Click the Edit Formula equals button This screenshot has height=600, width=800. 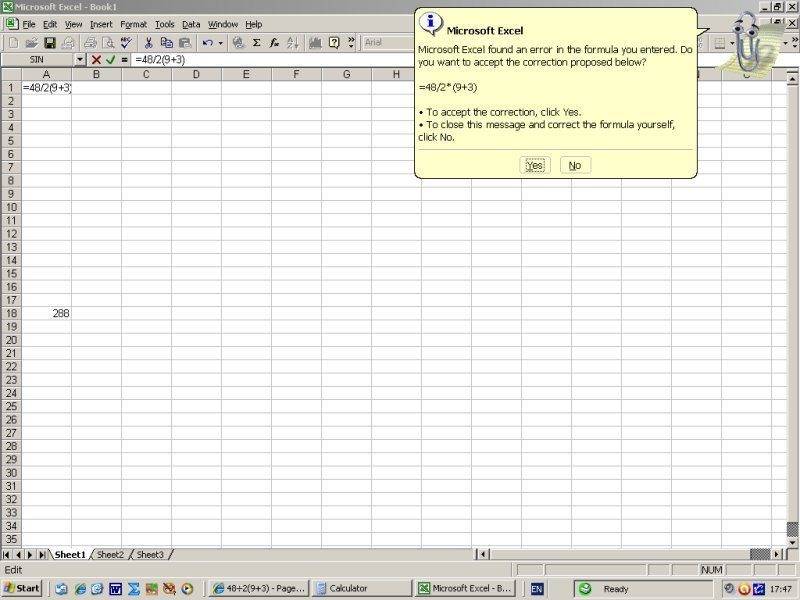coord(124,60)
